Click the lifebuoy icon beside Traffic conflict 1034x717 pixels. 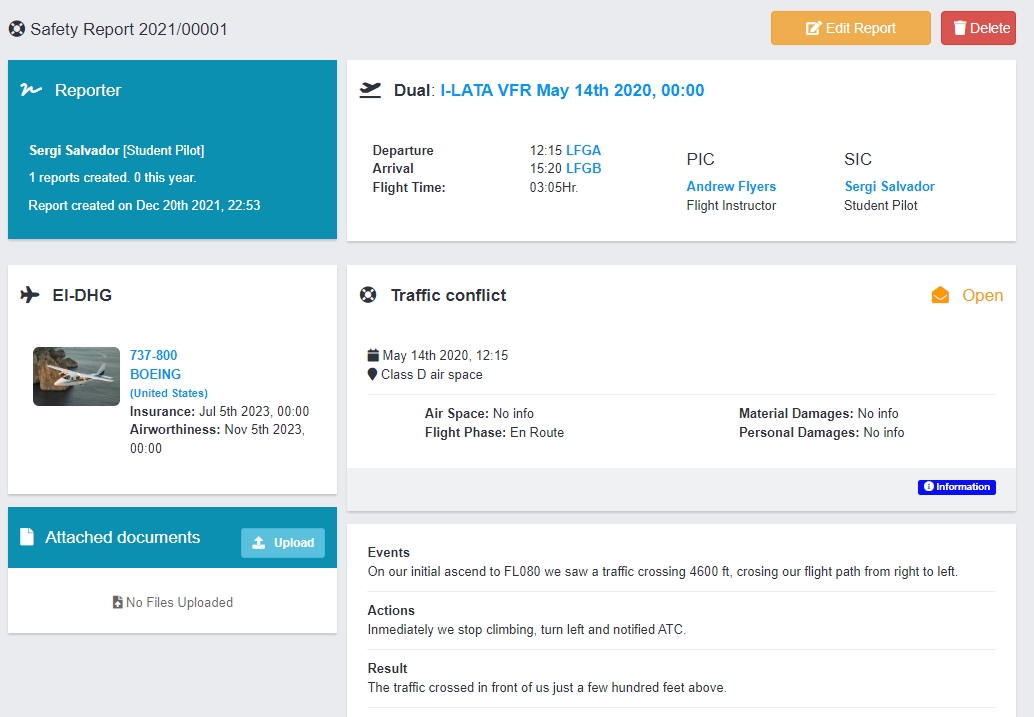tap(369, 295)
